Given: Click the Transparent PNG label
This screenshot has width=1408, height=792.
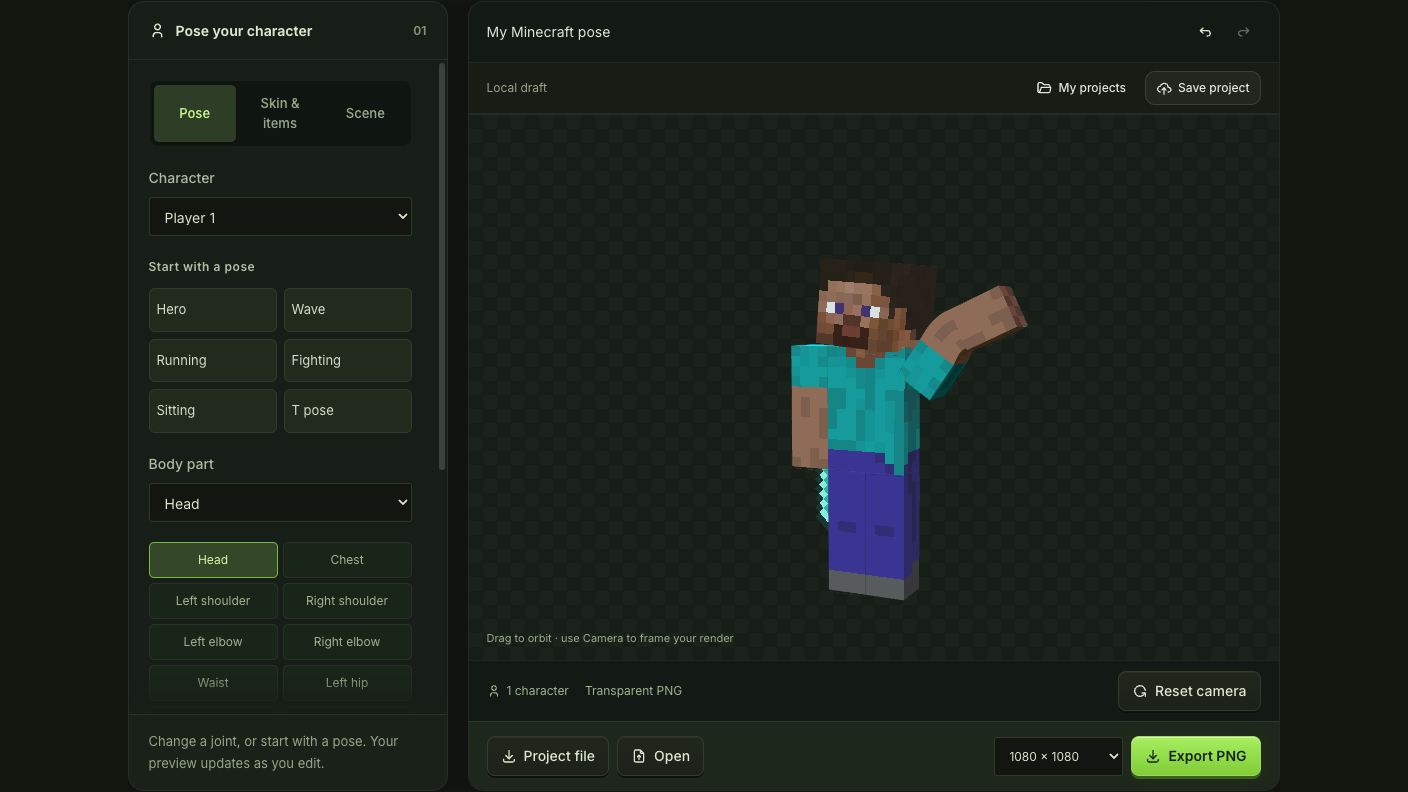Looking at the screenshot, I should pyautogui.click(x=633, y=691).
